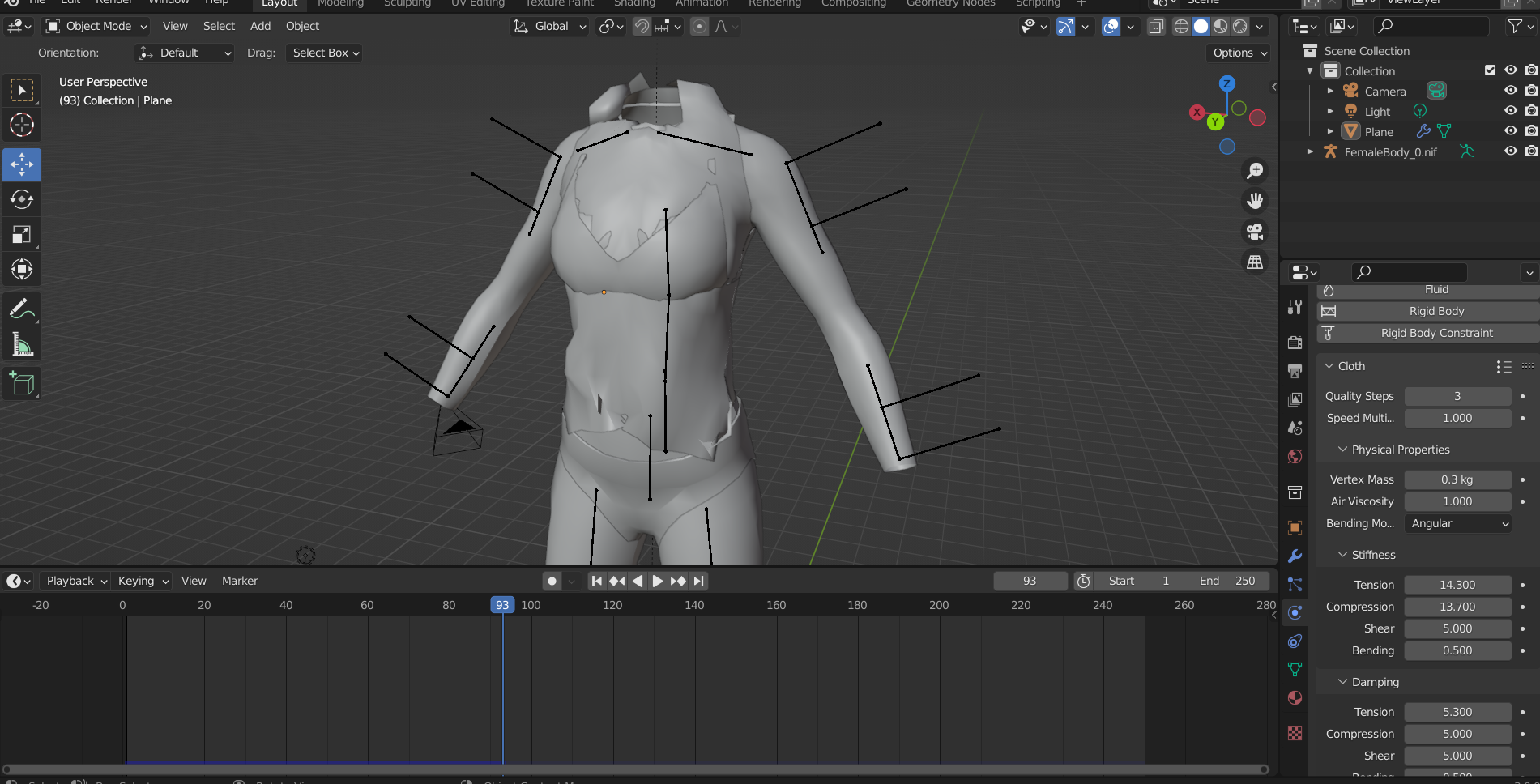Image resolution: width=1540 pixels, height=784 pixels.
Task: Open the viewport Add menu
Action: 260,26
